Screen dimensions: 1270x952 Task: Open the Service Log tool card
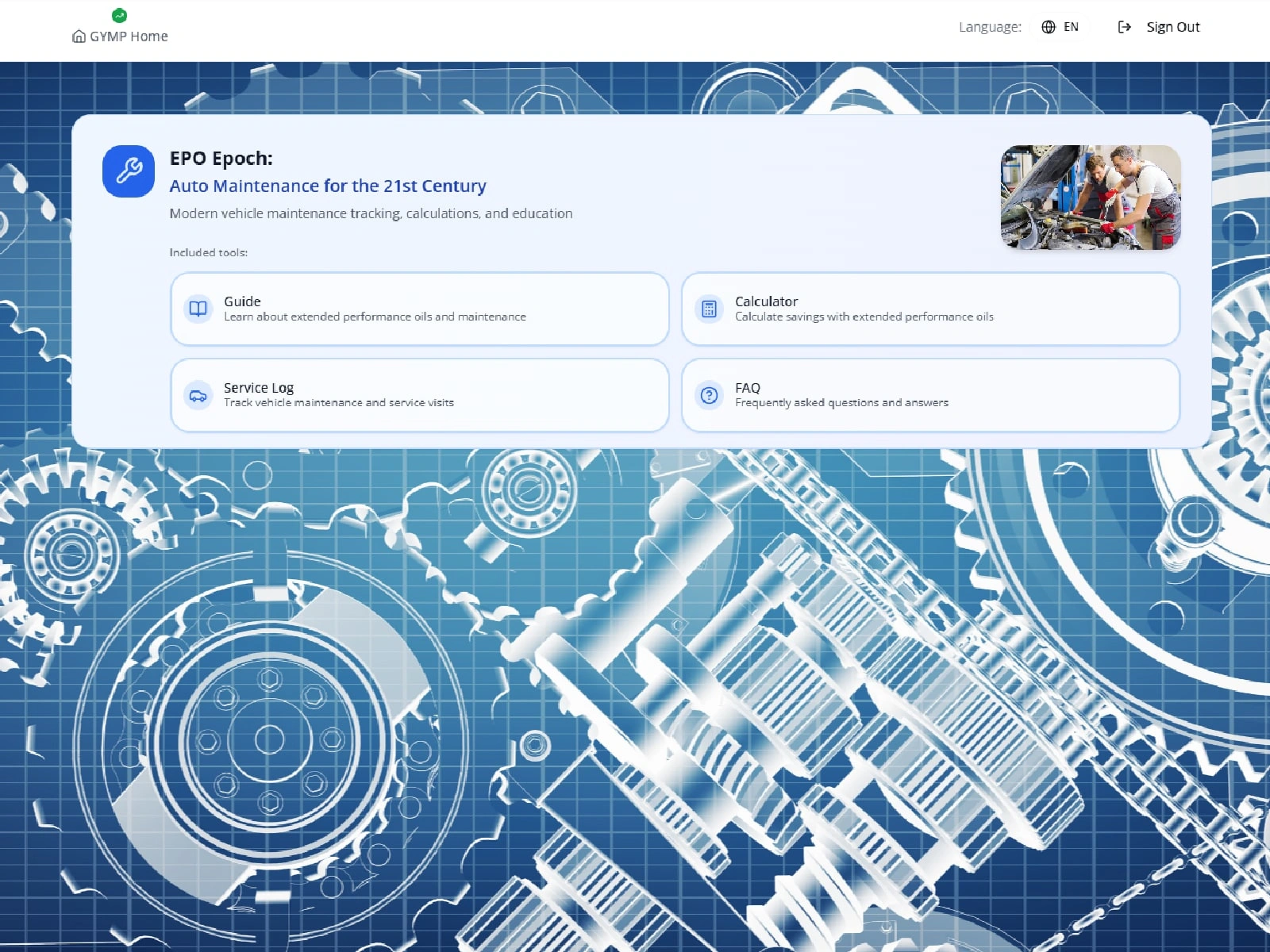tap(420, 395)
